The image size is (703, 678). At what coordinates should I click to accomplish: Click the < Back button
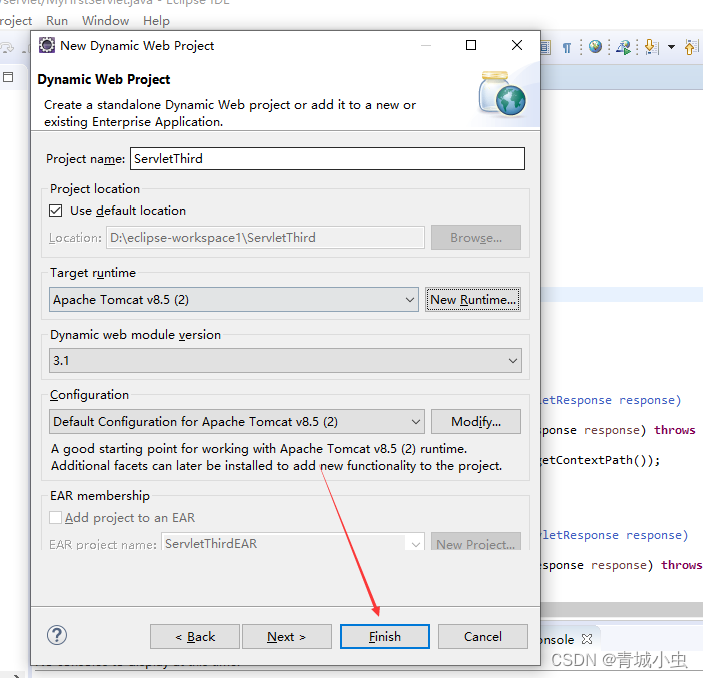(x=195, y=636)
